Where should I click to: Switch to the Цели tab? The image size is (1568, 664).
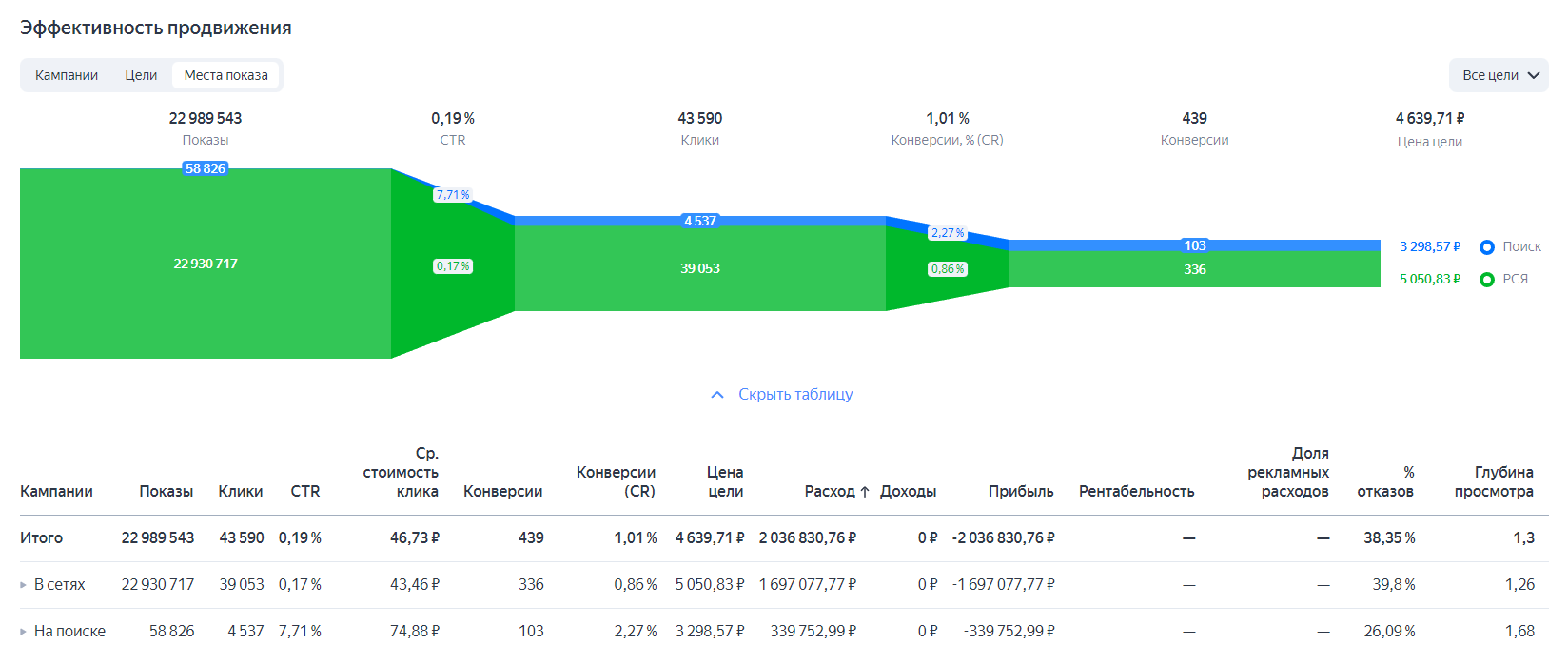(x=141, y=75)
